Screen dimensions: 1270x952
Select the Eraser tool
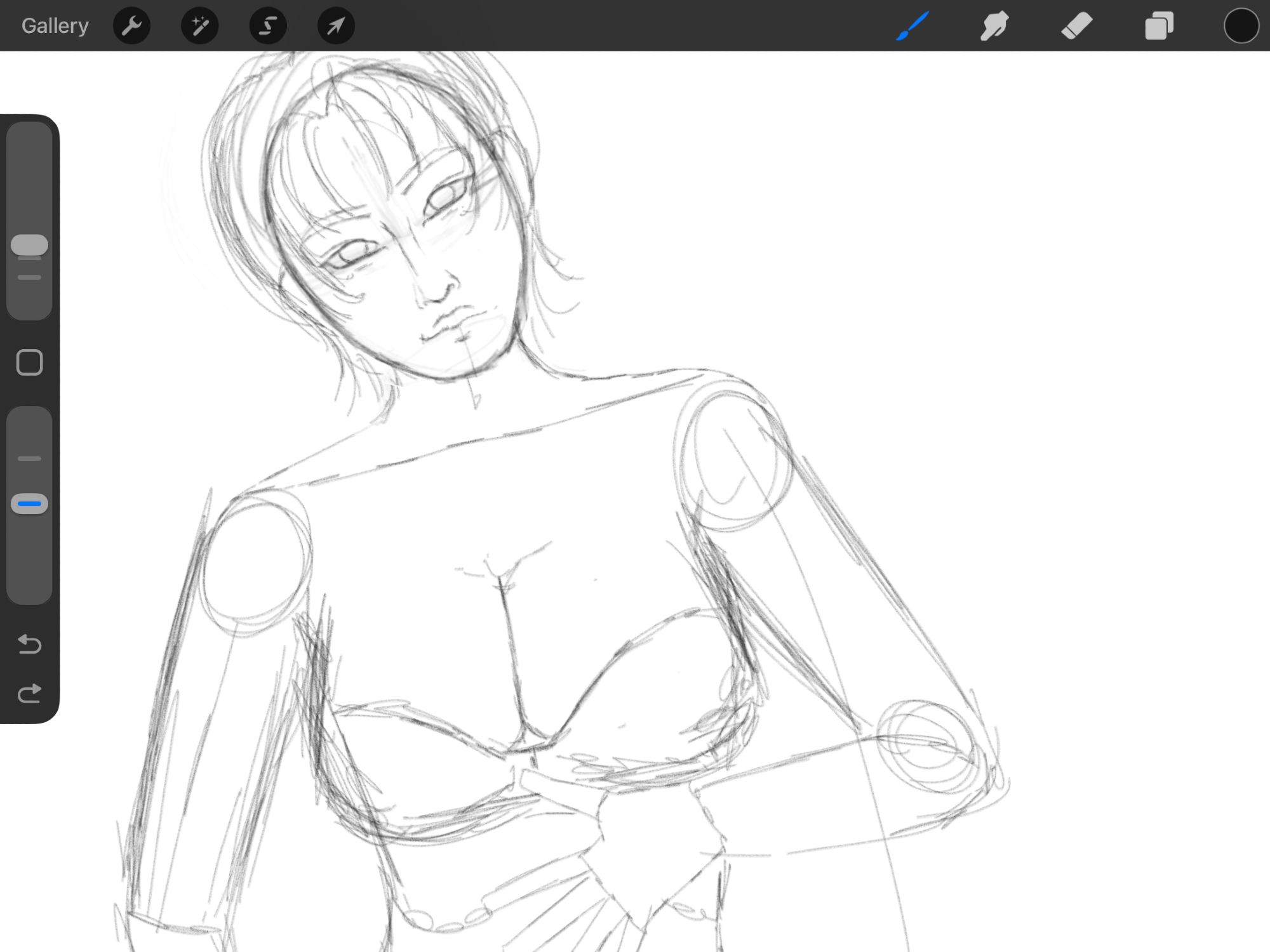pyautogui.click(x=1076, y=26)
